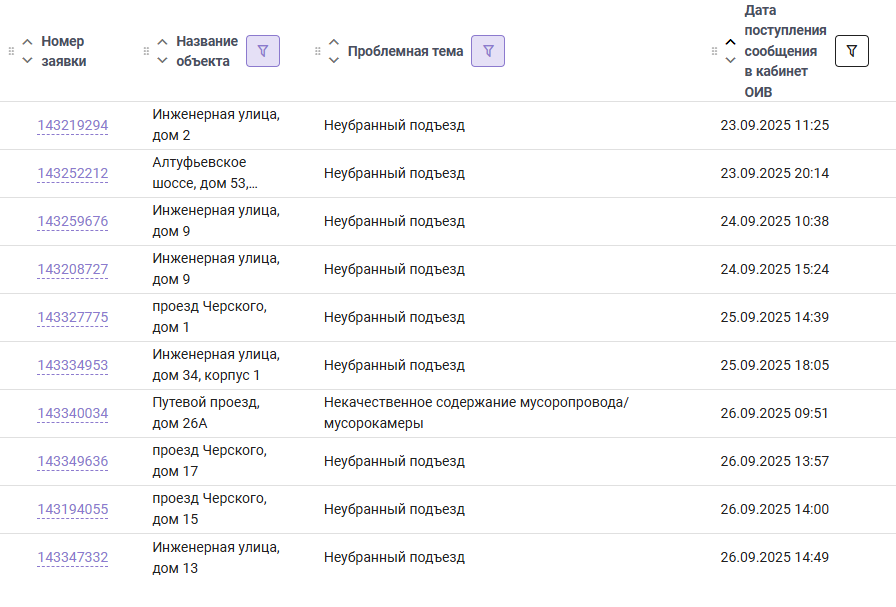Click the Проблемная тема column header
This screenshot has width=896, height=607.
point(405,51)
